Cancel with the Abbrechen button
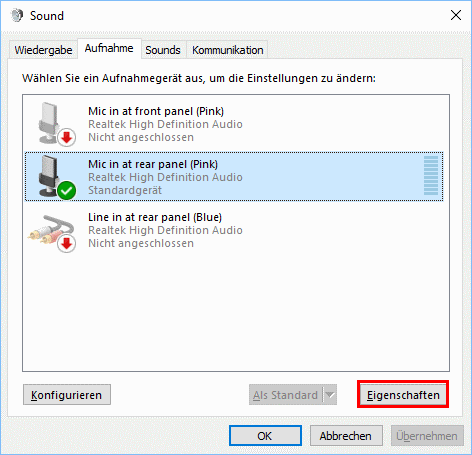Image resolution: width=472 pixels, height=455 pixels. click(x=346, y=436)
